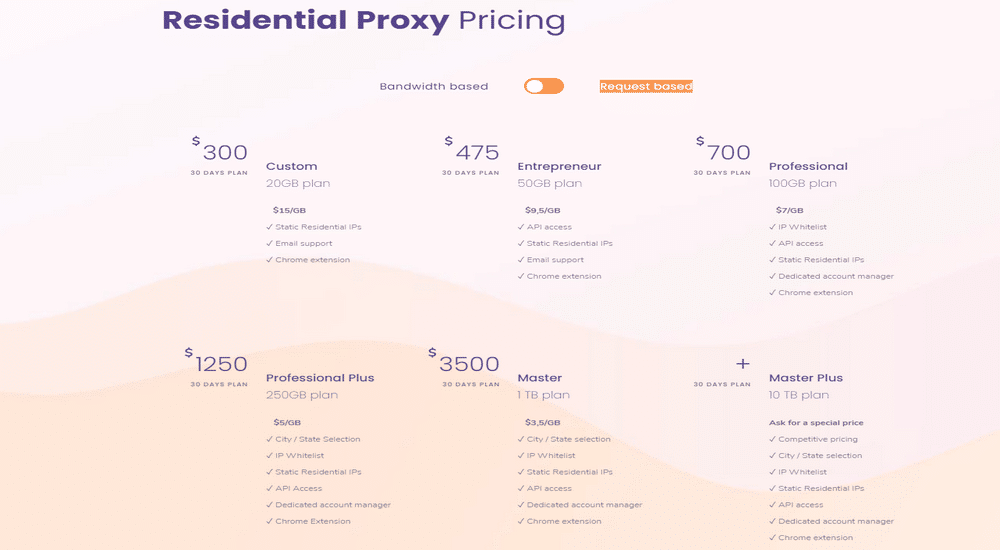Click the dollar sign next to 3500

[432, 352]
